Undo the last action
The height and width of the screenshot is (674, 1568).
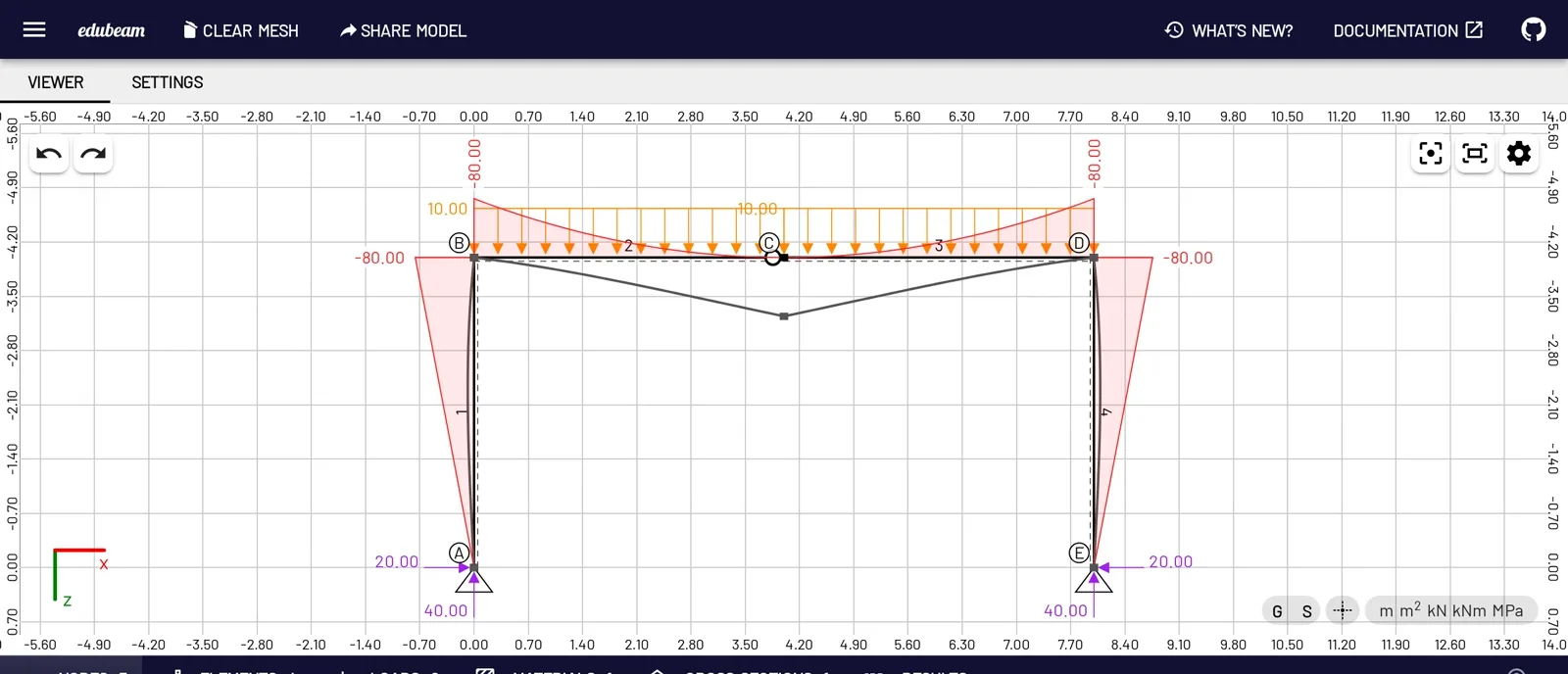coord(49,154)
